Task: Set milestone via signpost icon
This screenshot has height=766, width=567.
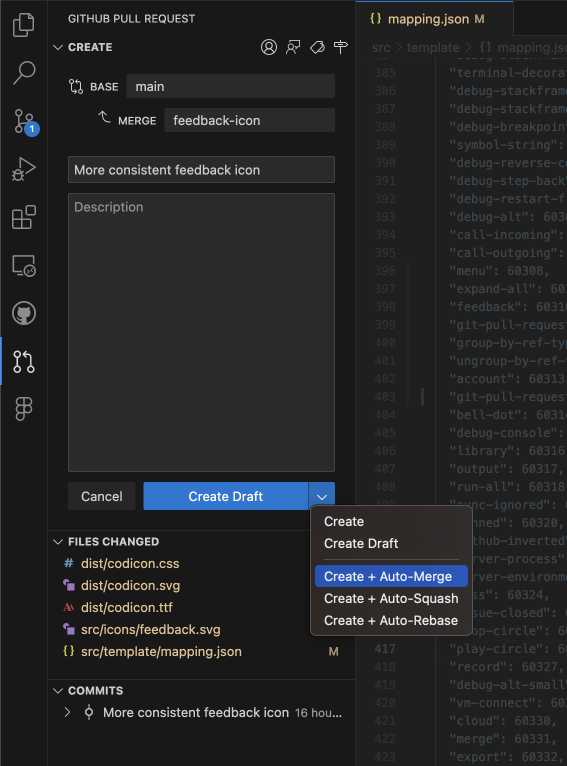Action: click(x=340, y=47)
